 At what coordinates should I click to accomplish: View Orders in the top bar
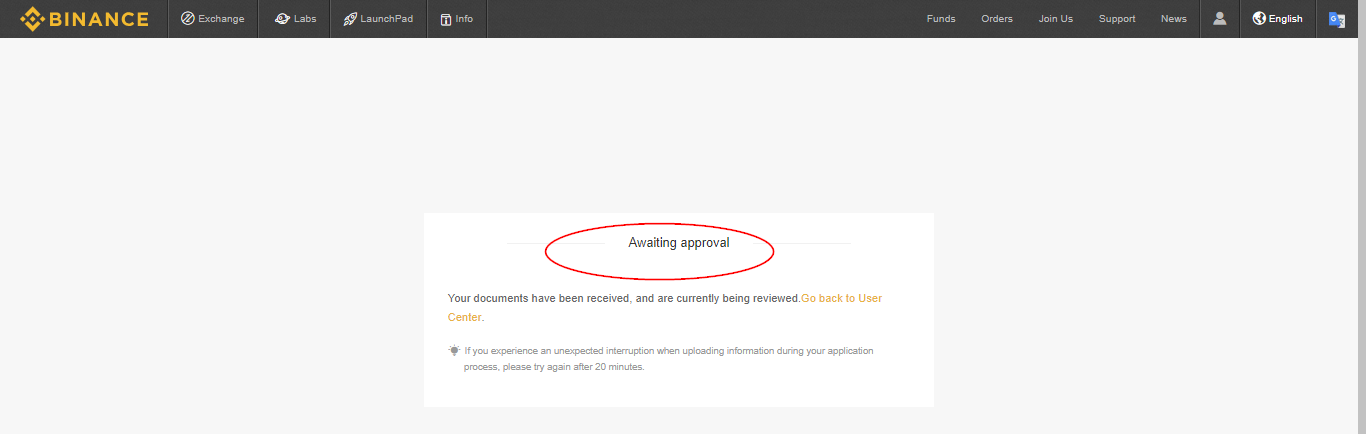997,19
